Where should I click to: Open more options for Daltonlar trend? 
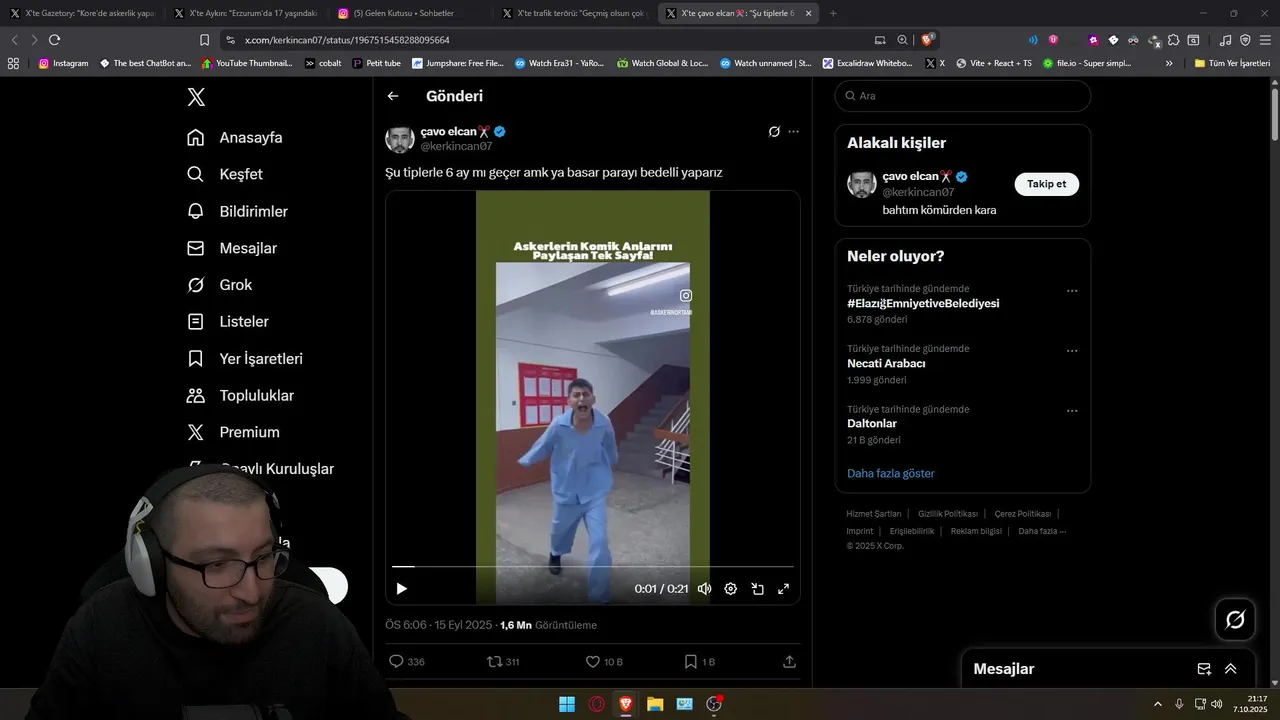tap(1072, 411)
